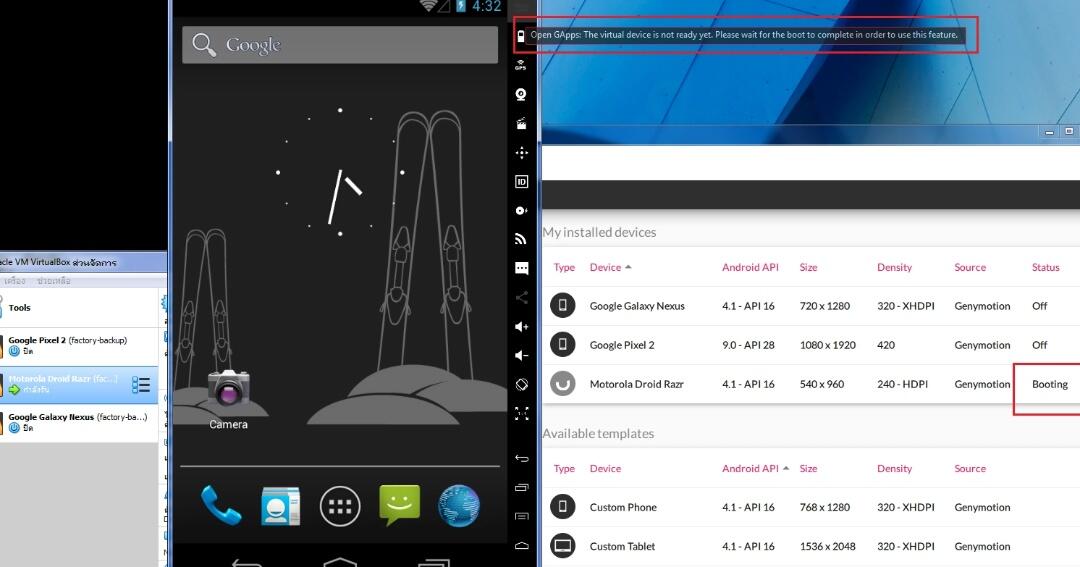
Task: Open the Disk I/O widget in emulator toolbar
Action: pos(521,211)
